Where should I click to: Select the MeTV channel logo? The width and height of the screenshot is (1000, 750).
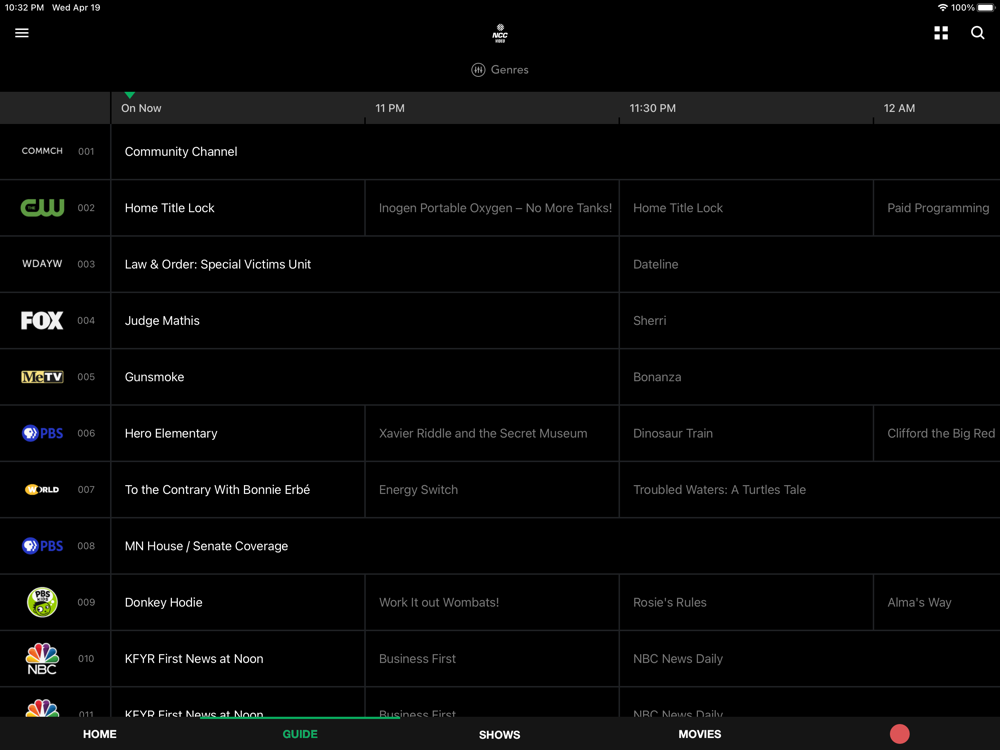pos(42,377)
